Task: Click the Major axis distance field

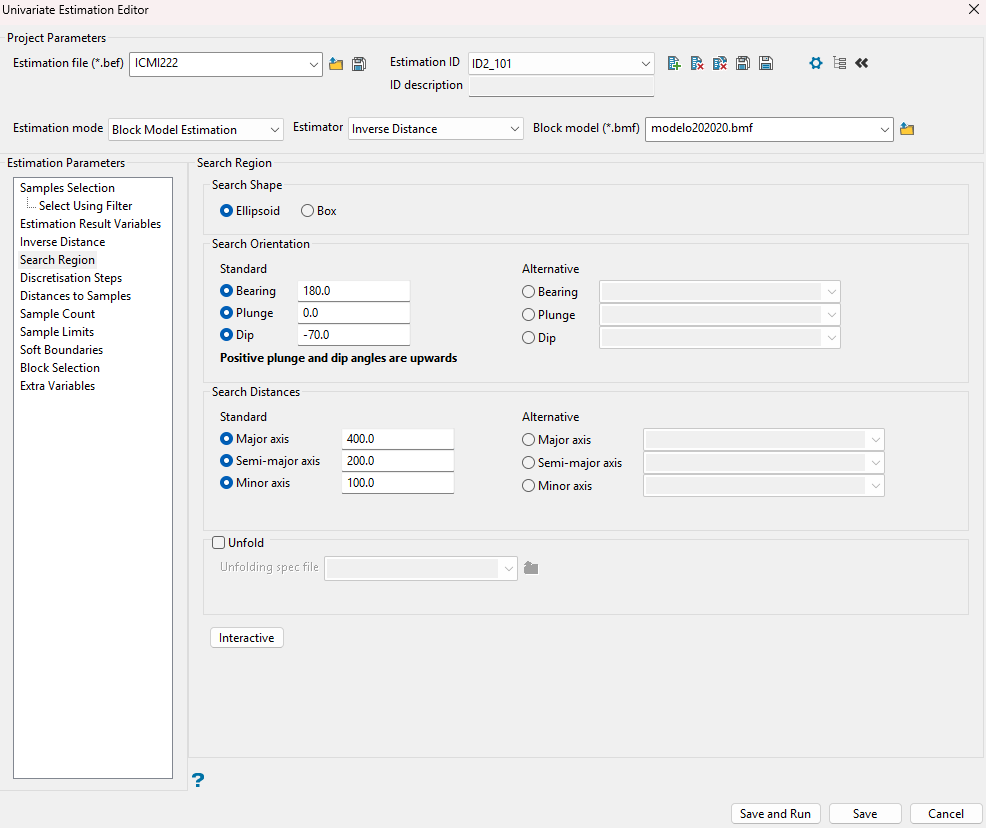Action: click(397, 439)
